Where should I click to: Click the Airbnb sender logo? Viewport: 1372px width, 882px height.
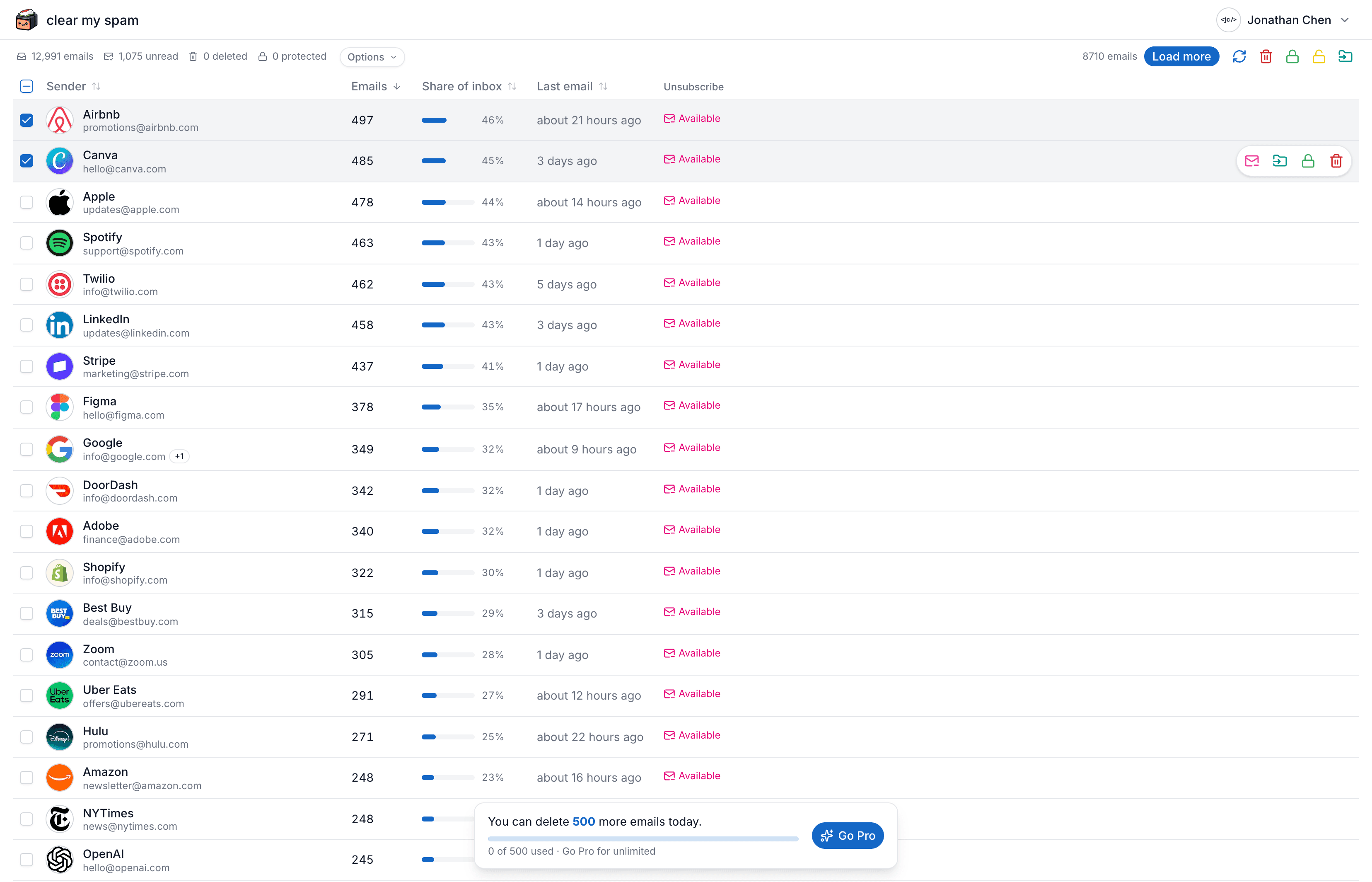tap(60, 120)
